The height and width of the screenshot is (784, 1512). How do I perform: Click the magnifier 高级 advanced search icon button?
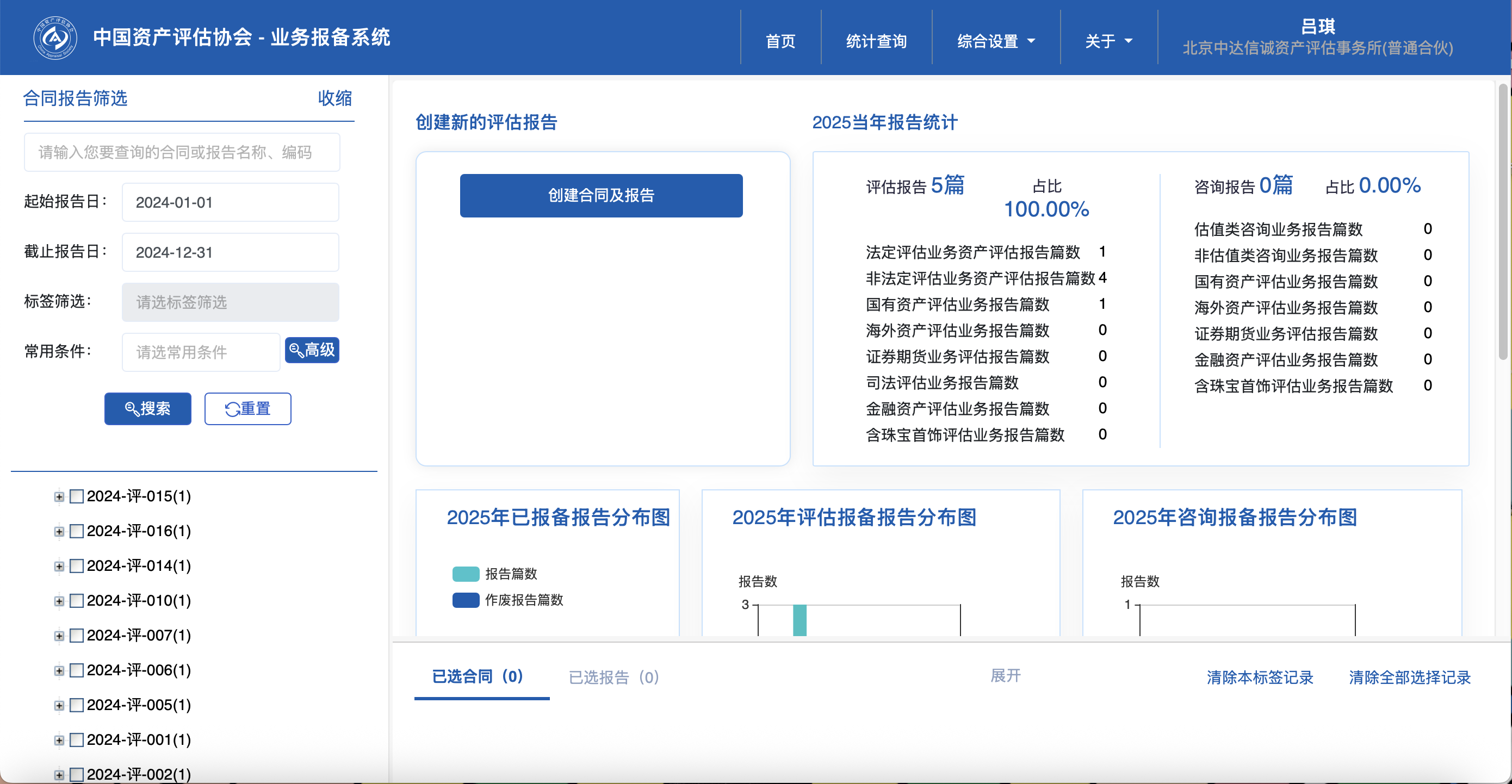point(312,350)
